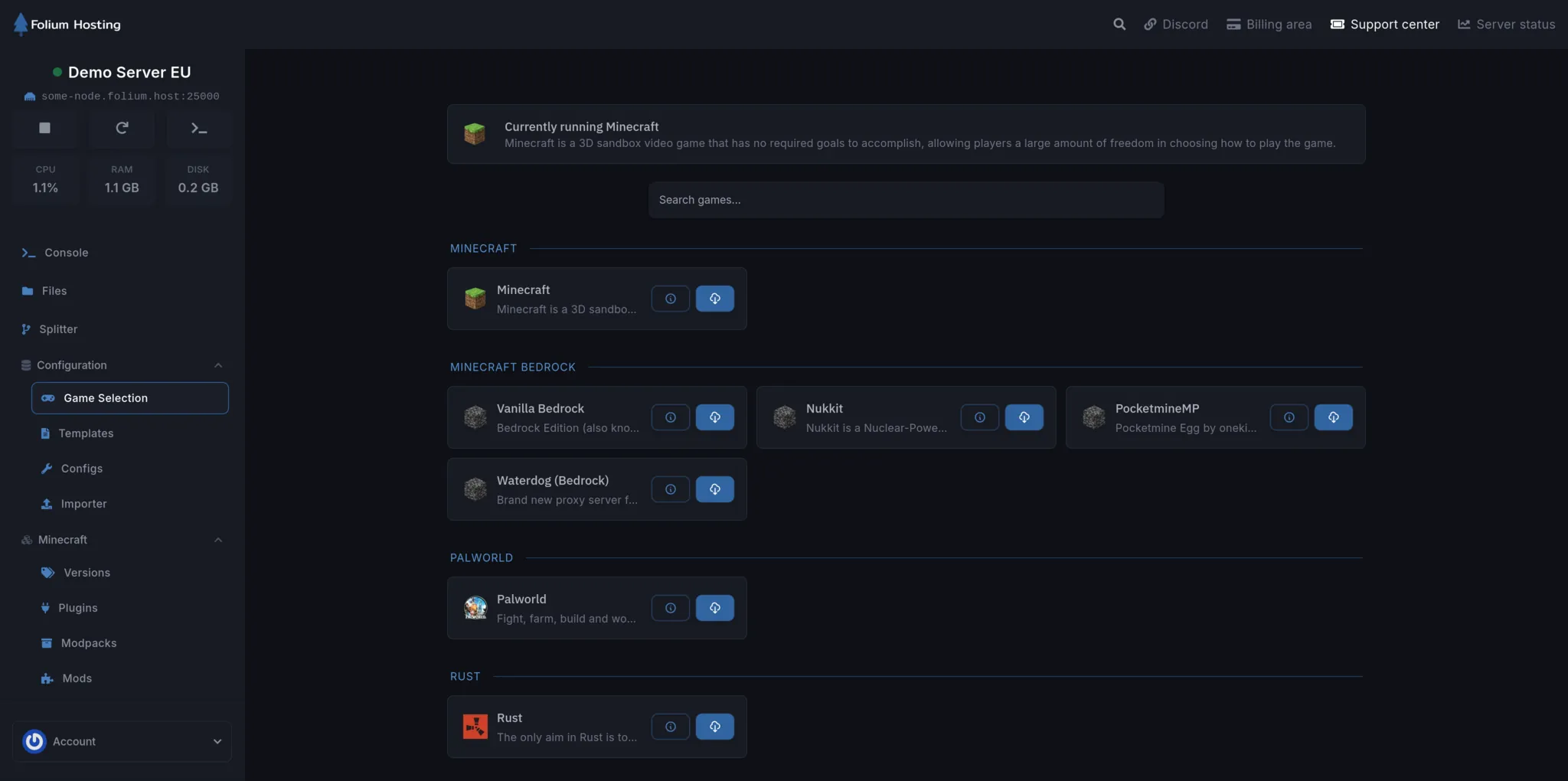Stop the Demo Server EU
The height and width of the screenshot is (781, 1568).
point(44,128)
